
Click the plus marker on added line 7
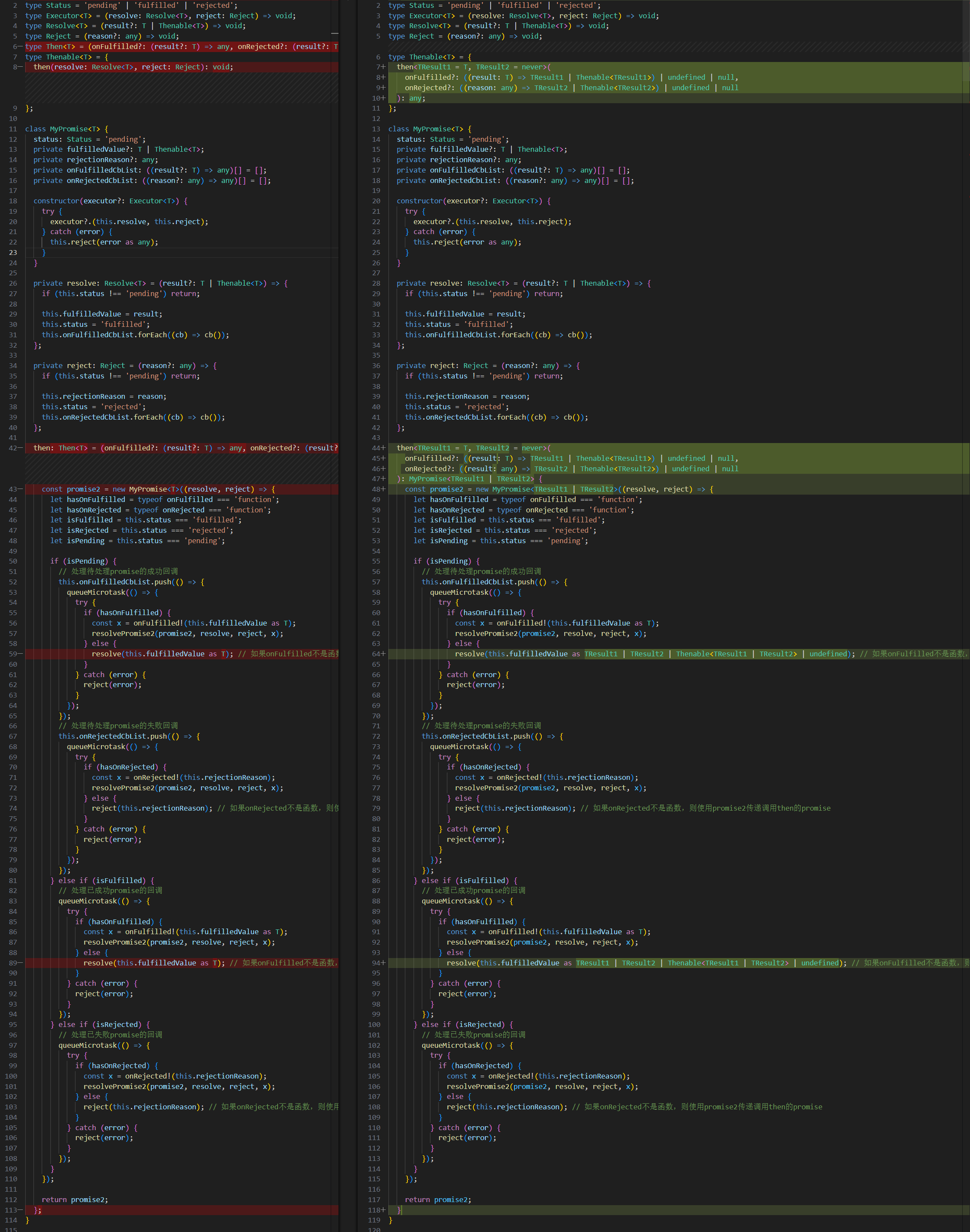coord(383,67)
